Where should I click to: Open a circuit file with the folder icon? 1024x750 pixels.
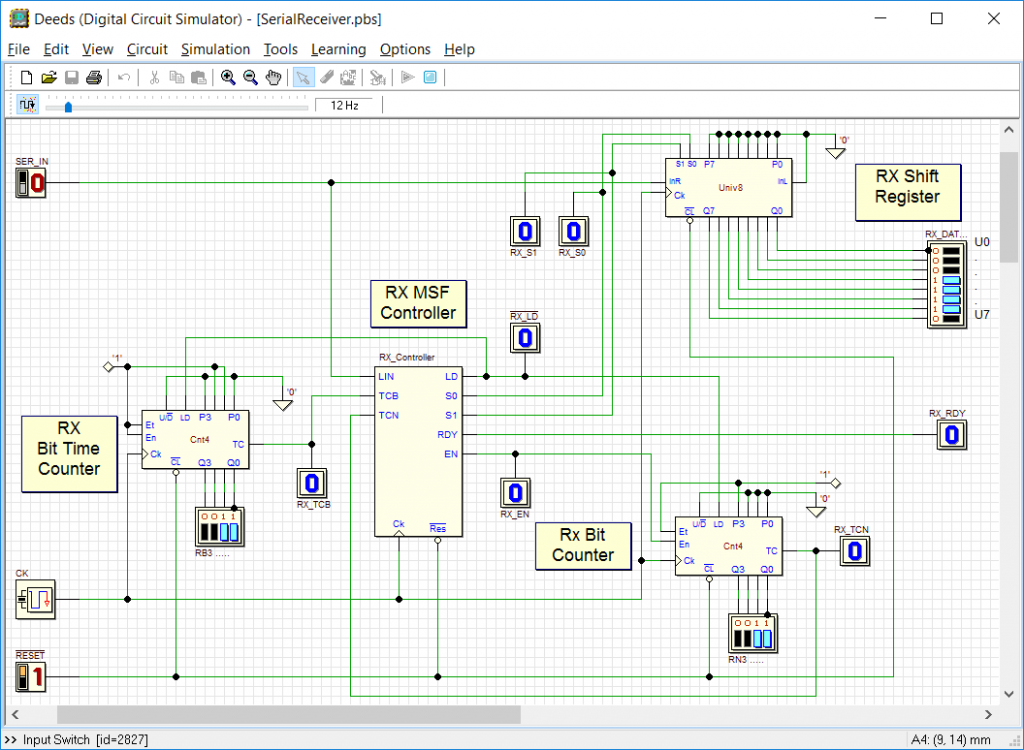(48, 77)
